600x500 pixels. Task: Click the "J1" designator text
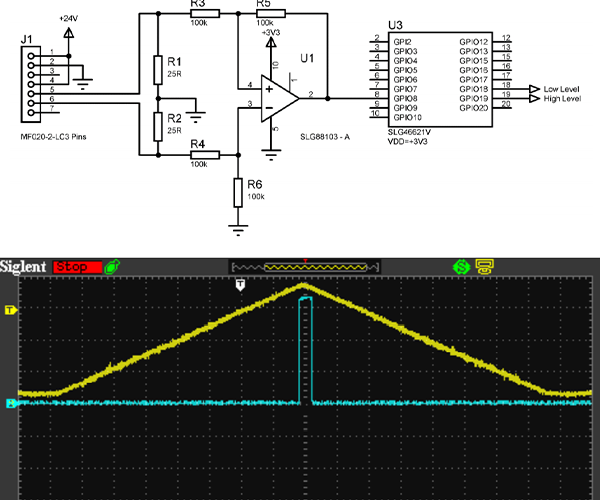26,39
